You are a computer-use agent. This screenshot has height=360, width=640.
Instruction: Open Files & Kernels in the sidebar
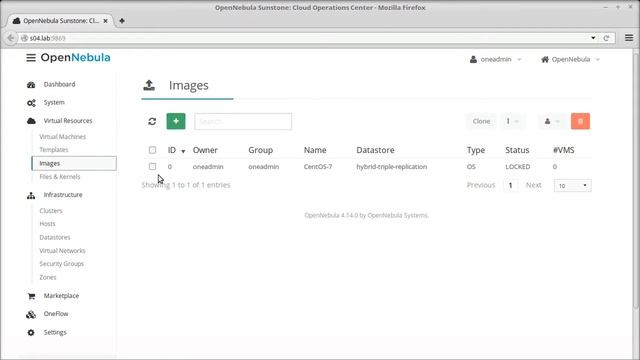[x=60, y=177]
